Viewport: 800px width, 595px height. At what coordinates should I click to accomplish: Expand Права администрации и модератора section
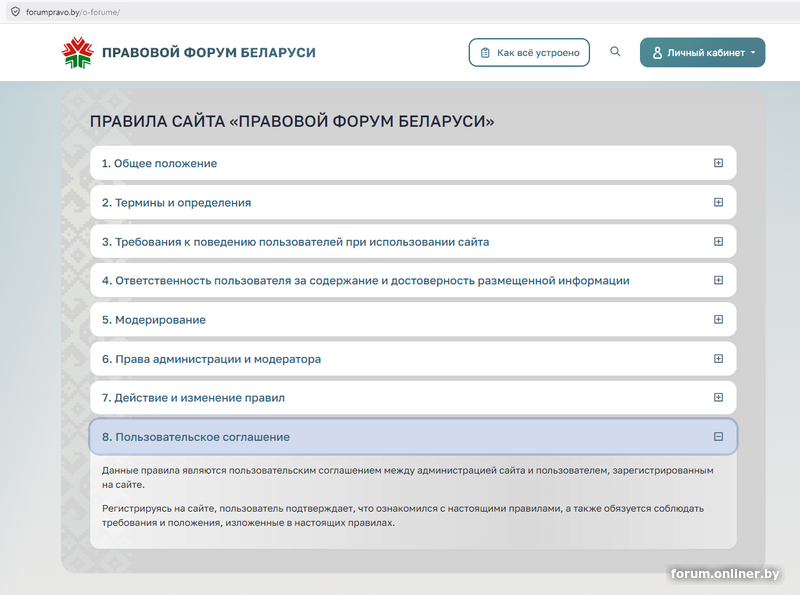(718, 359)
